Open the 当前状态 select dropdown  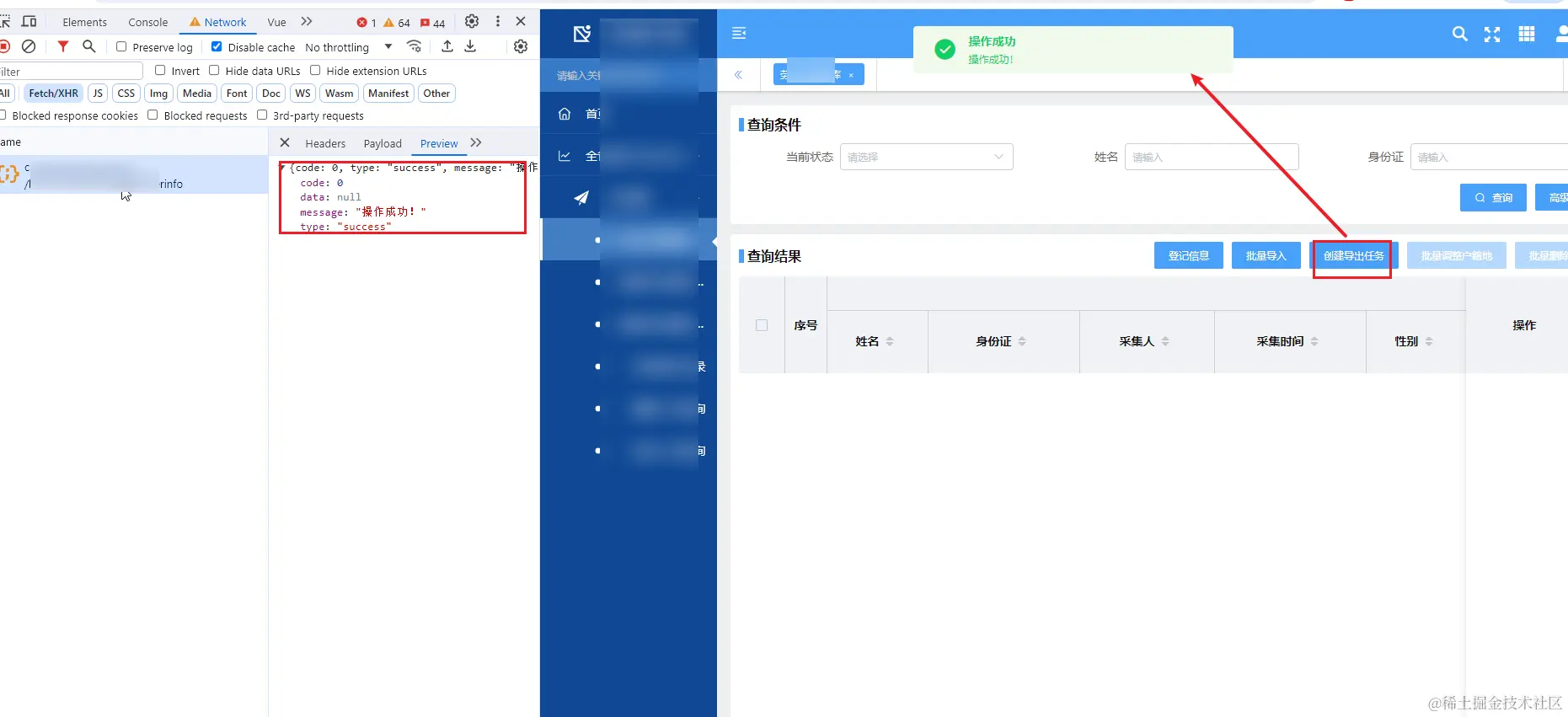pos(926,157)
